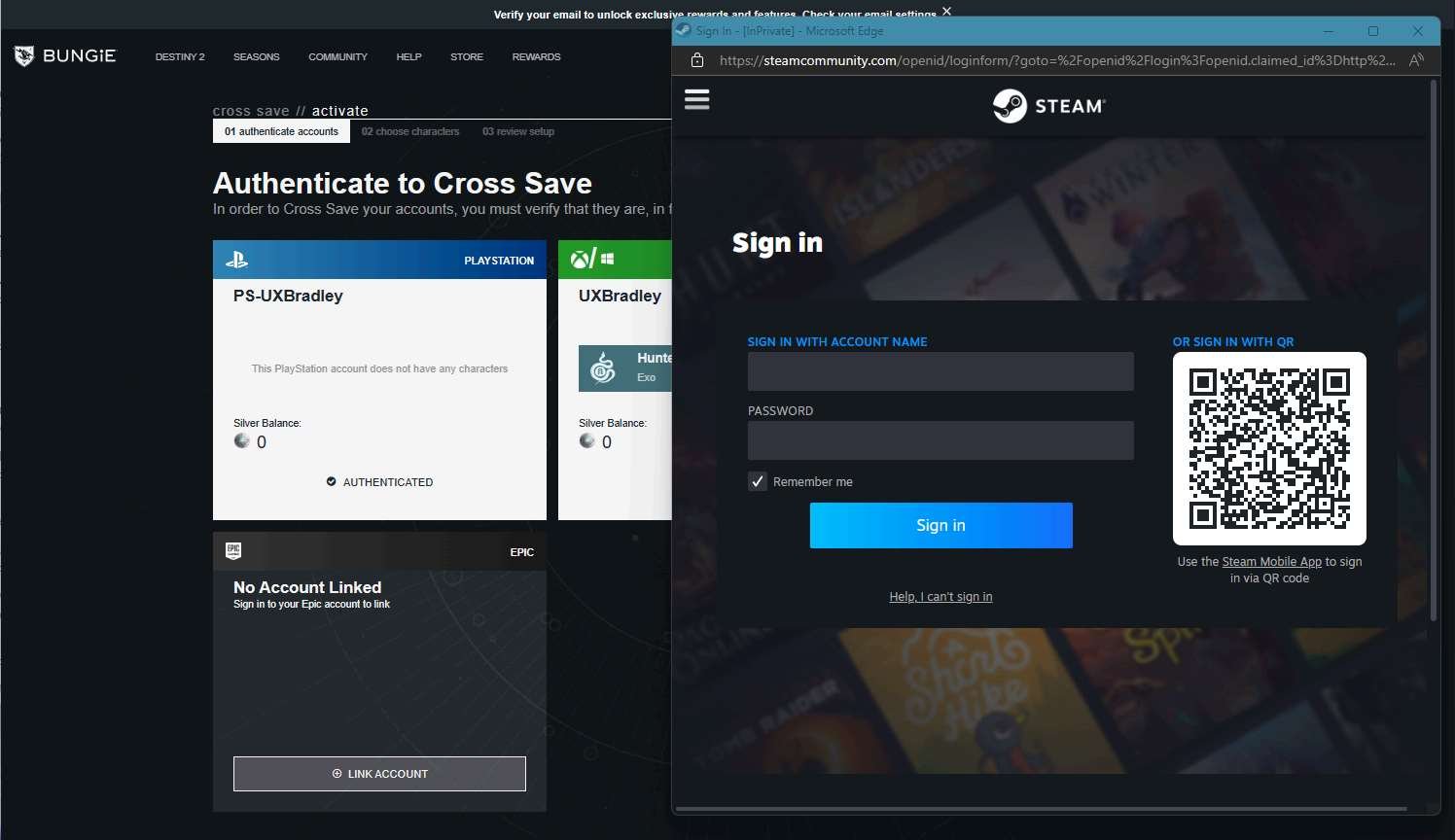Viewport: 1455px width, 840px height.
Task: Click the No Account Linked heading
Action: tap(307, 587)
